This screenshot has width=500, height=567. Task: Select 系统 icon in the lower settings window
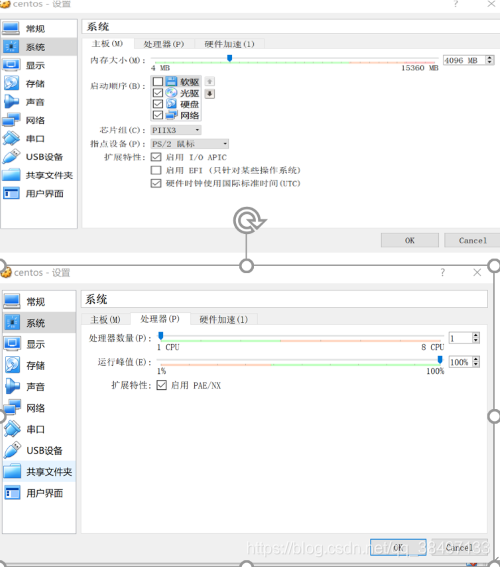click(x=12, y=323)
